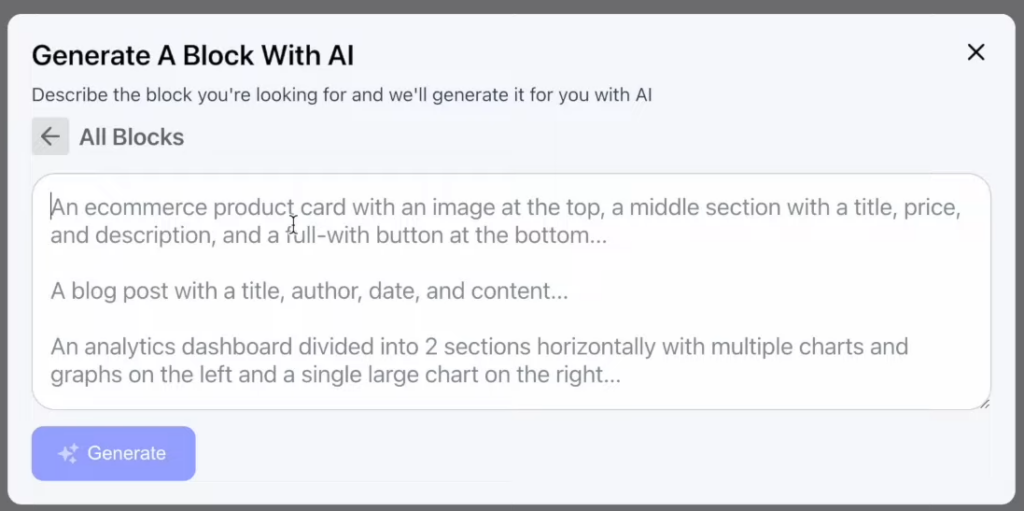Click the word 'Generate' on the purple button
This screenshot has width=1024, height=511.
pyautogui.click(x=127, y=453)
